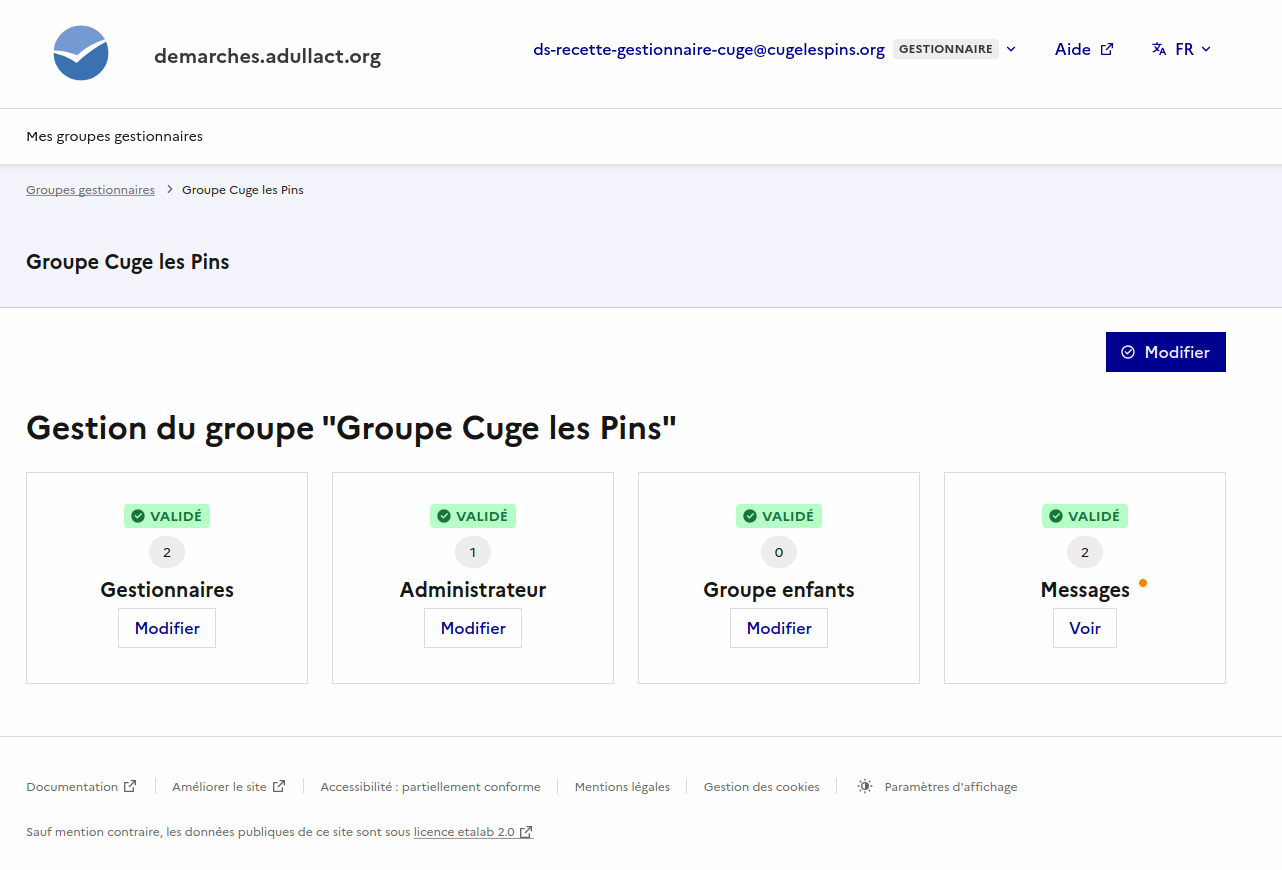Screen dimensions: 1282x870
Task: Open Mentions légales footer link
Action: (622, 787)
